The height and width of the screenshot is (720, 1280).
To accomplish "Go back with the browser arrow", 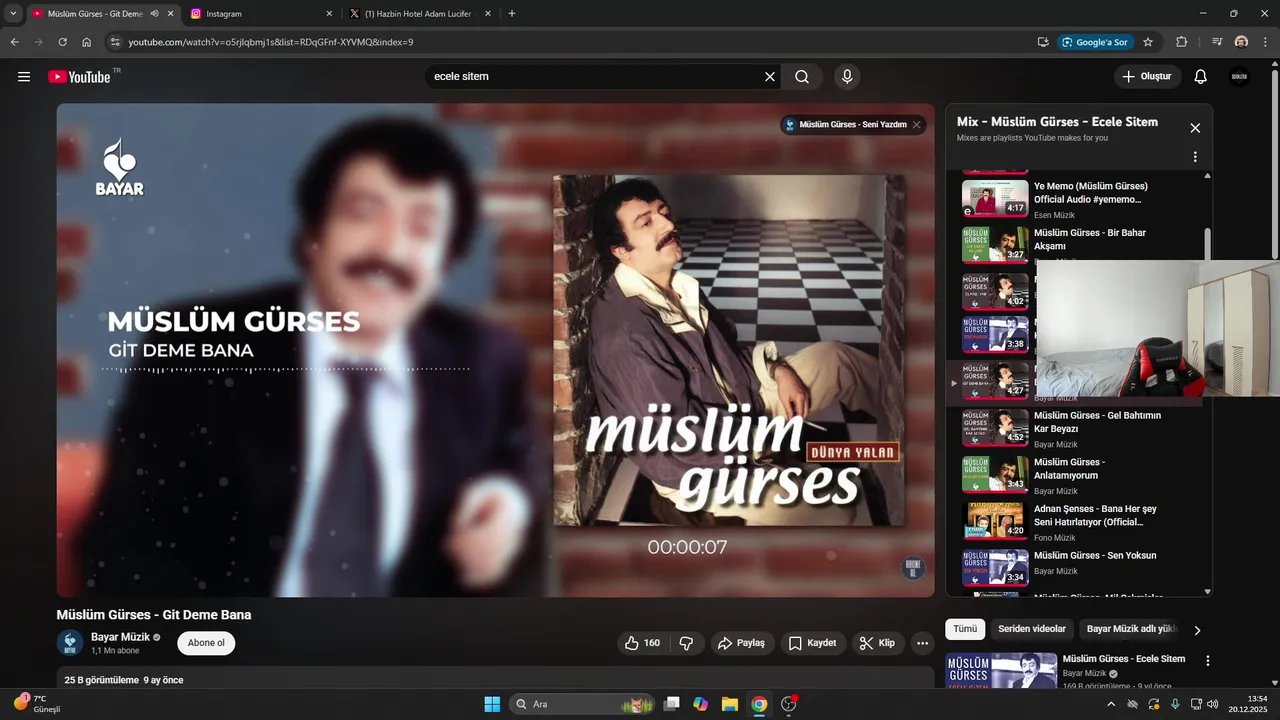I will pyautogui.click(x=14, y=42).
